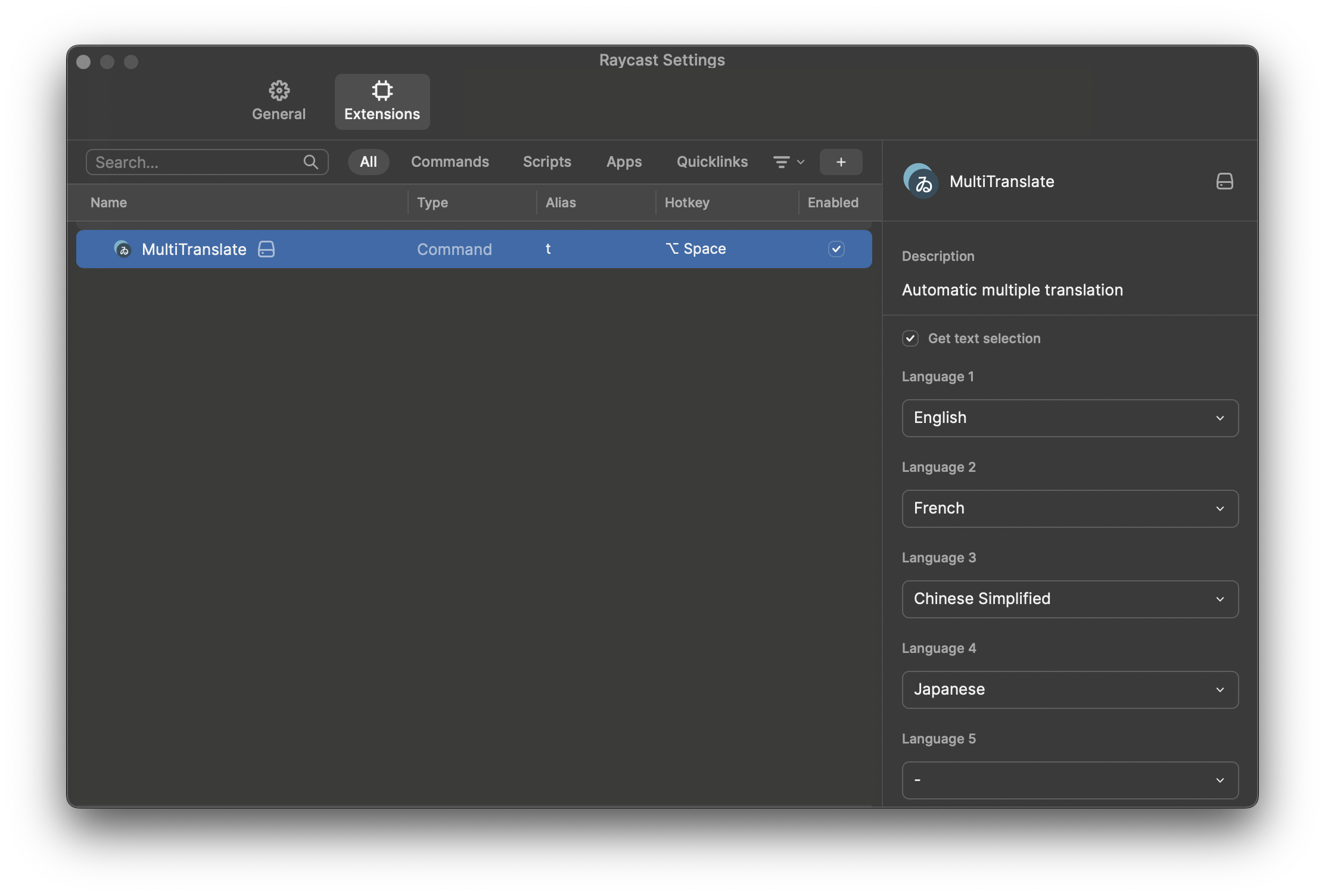The width and height of the screenshot is (1325, 896).
Task: Change the ⌥ Space hotkey
Action: (695, 249)
